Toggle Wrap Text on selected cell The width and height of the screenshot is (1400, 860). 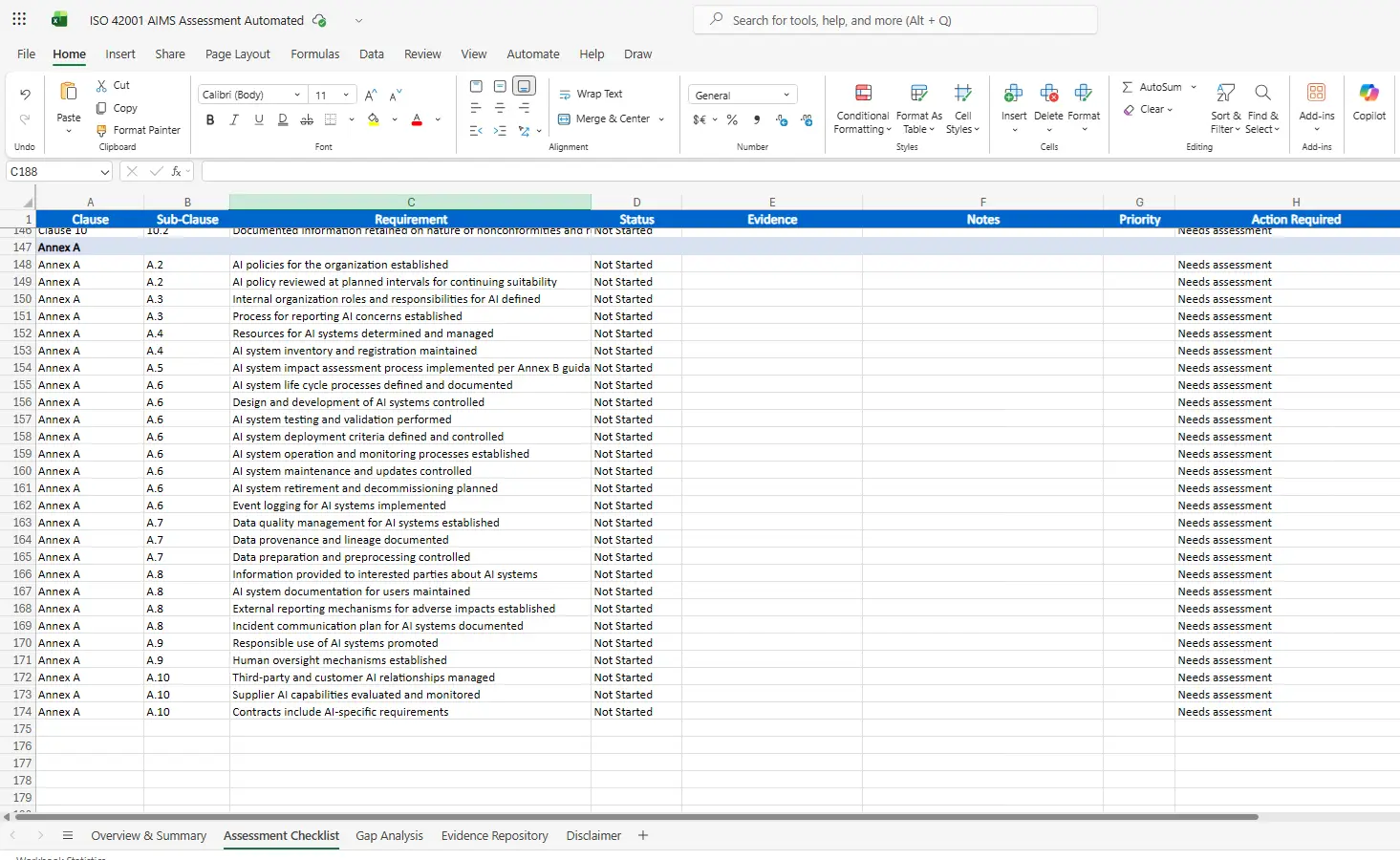click(591, 94)
